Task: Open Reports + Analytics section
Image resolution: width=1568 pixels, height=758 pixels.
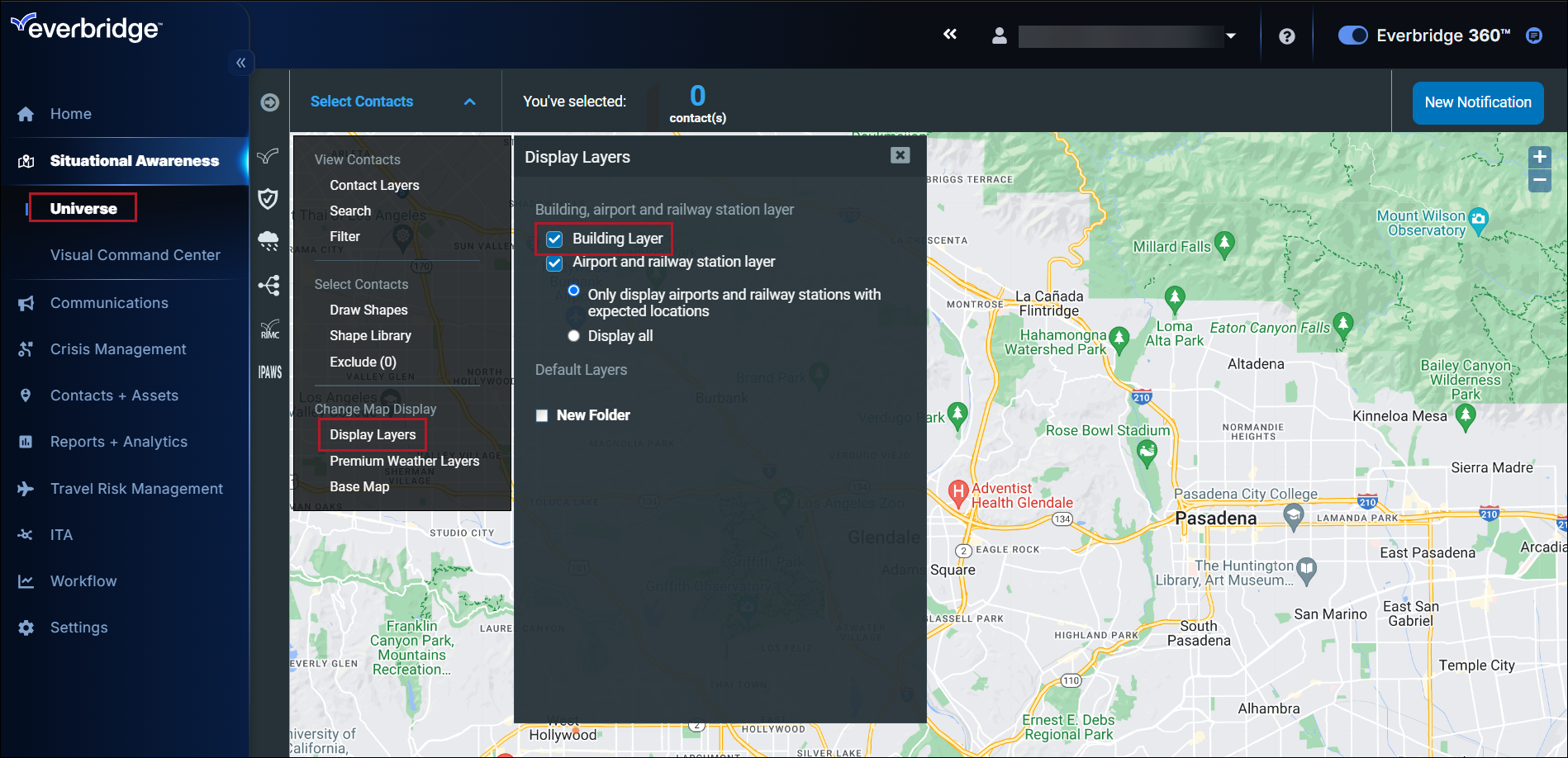Action: point(119,442)
